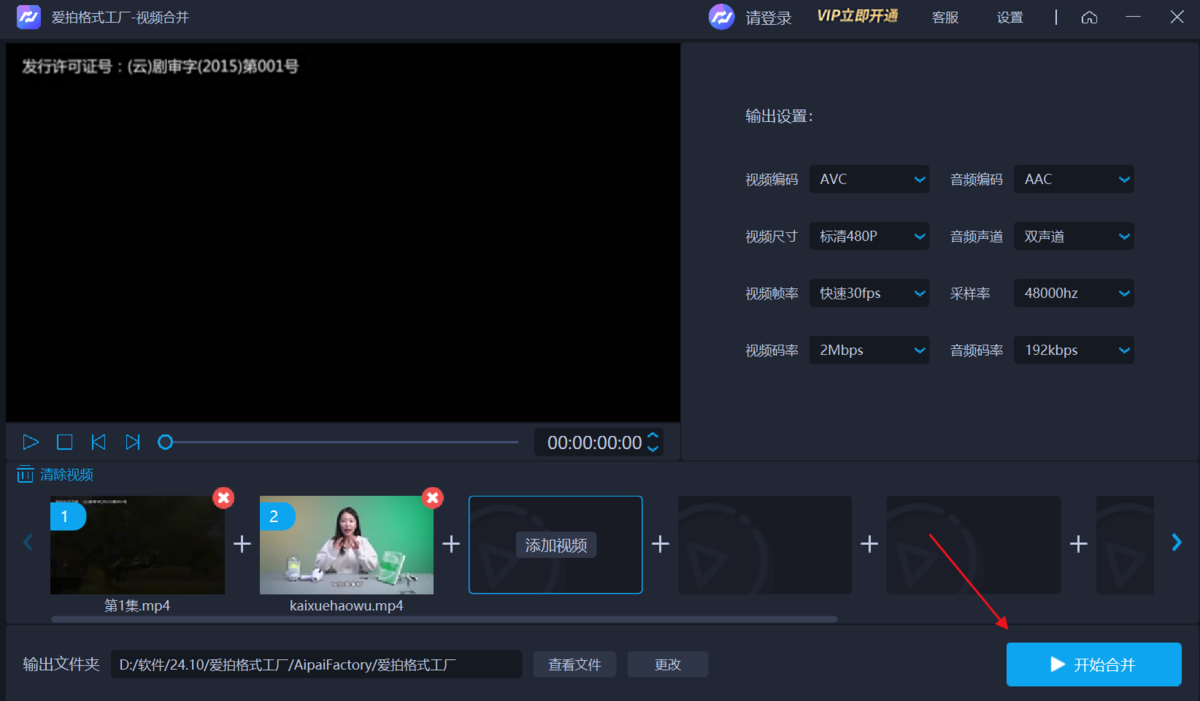Open the 设置 settings menu
Viewport: 1200px width, 701px height.
(x=1009, y=16)
